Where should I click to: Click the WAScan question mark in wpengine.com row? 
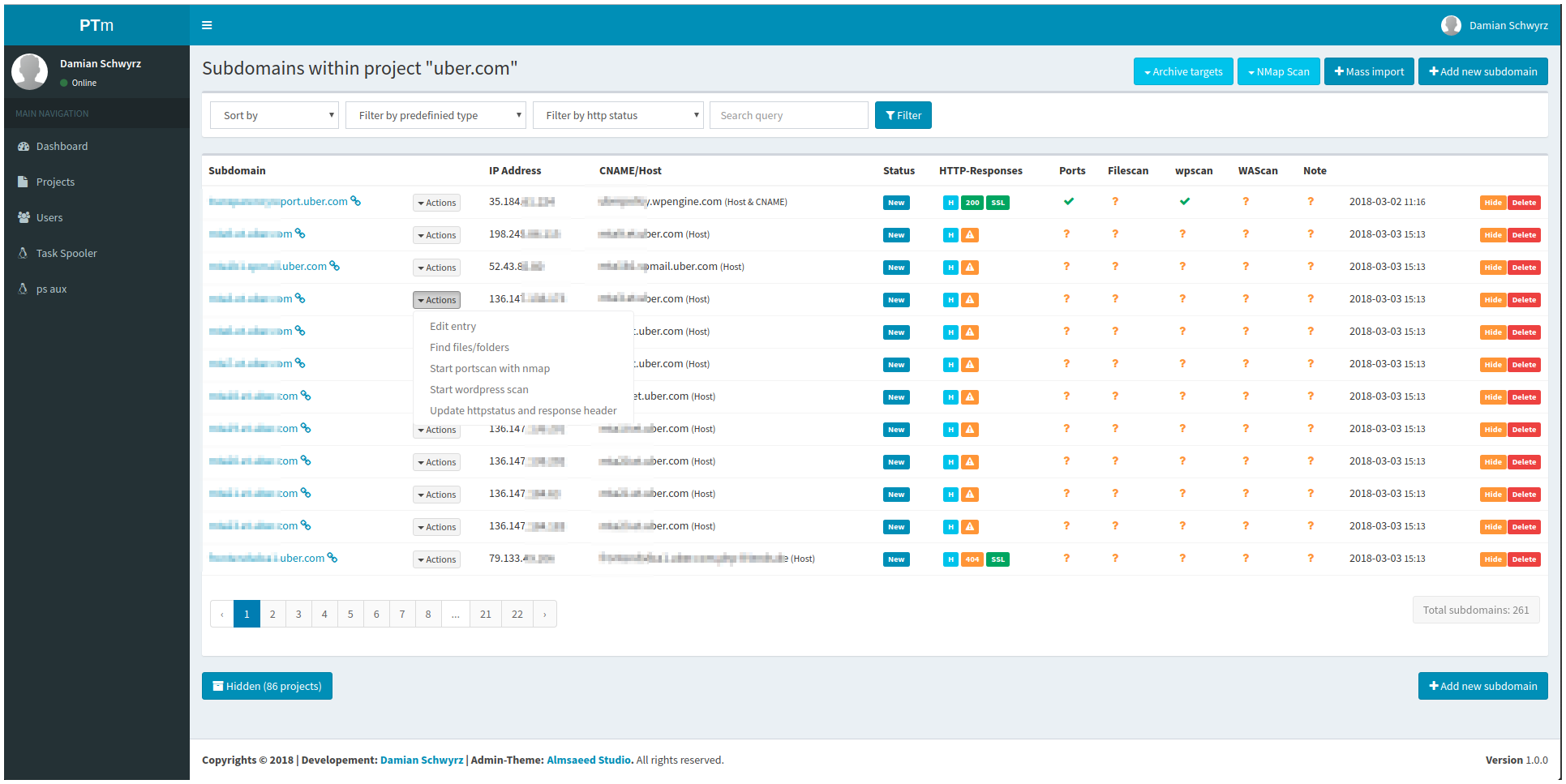[1246, 202]
